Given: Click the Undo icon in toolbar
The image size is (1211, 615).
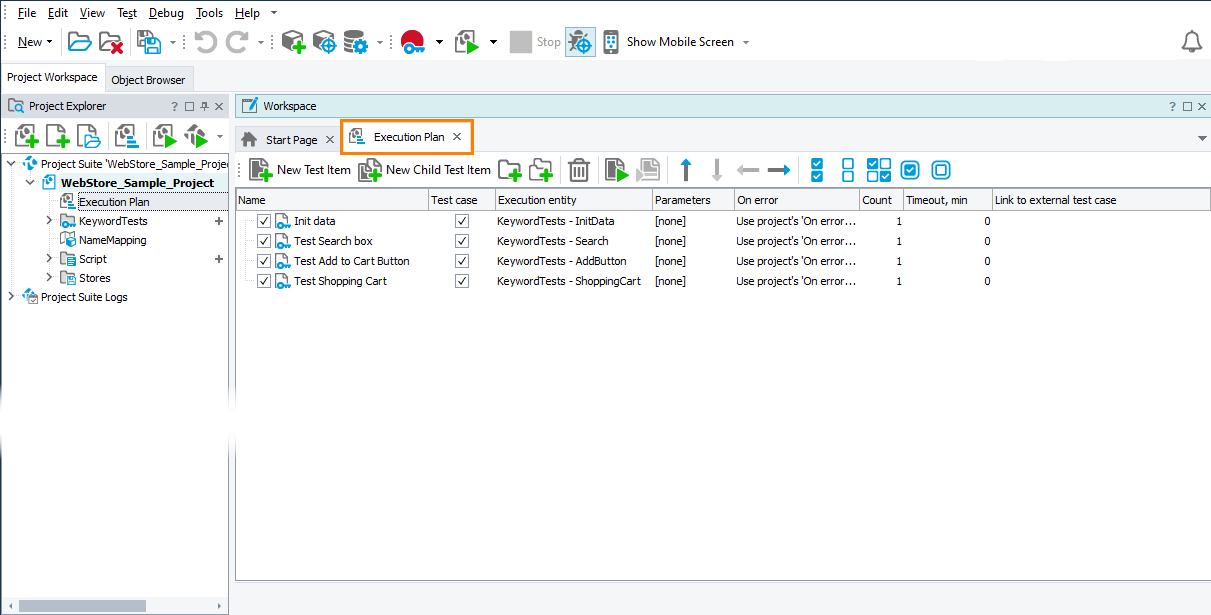Looking at the screenshot, I should 205,42.
